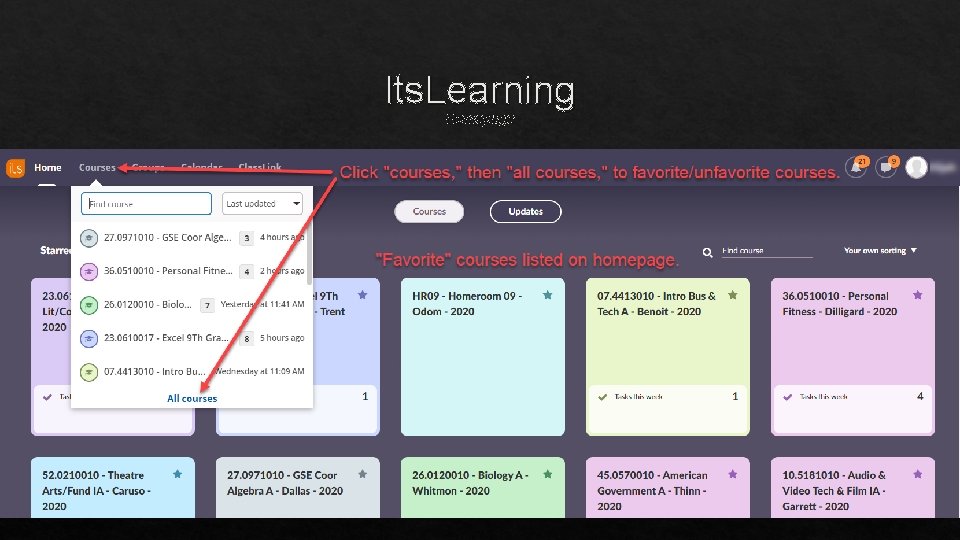This screenshot has width=960, height=540.
Task: Click the Find course search field on homepage
Action: point(767,251)
